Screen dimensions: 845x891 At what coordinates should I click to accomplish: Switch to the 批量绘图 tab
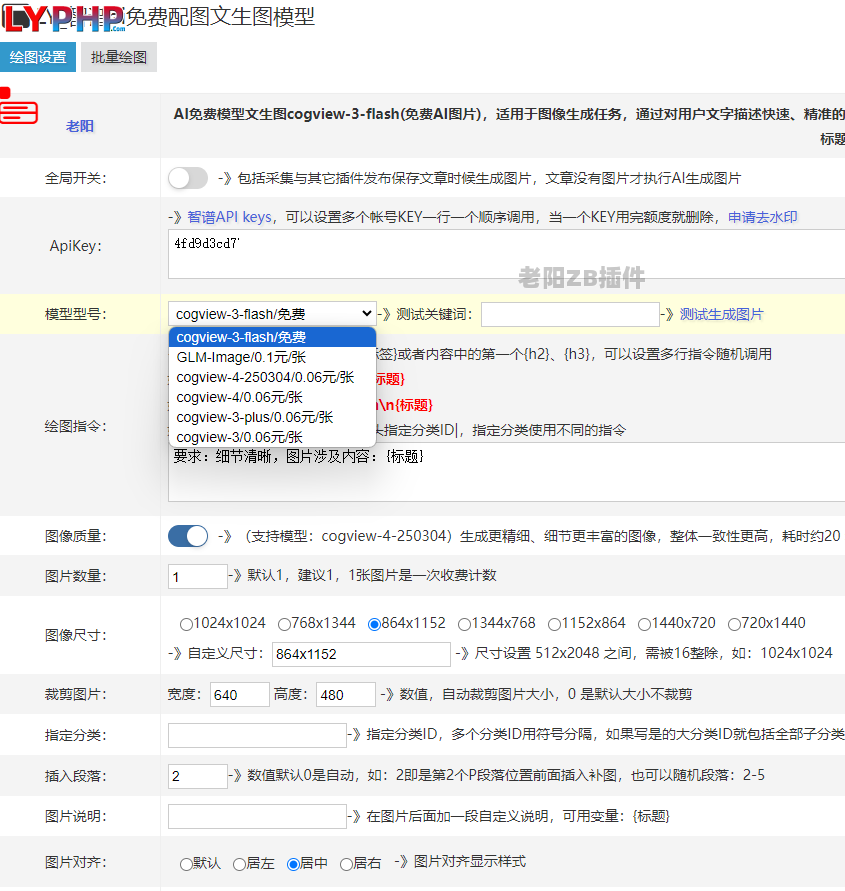[x=119, y=57]
